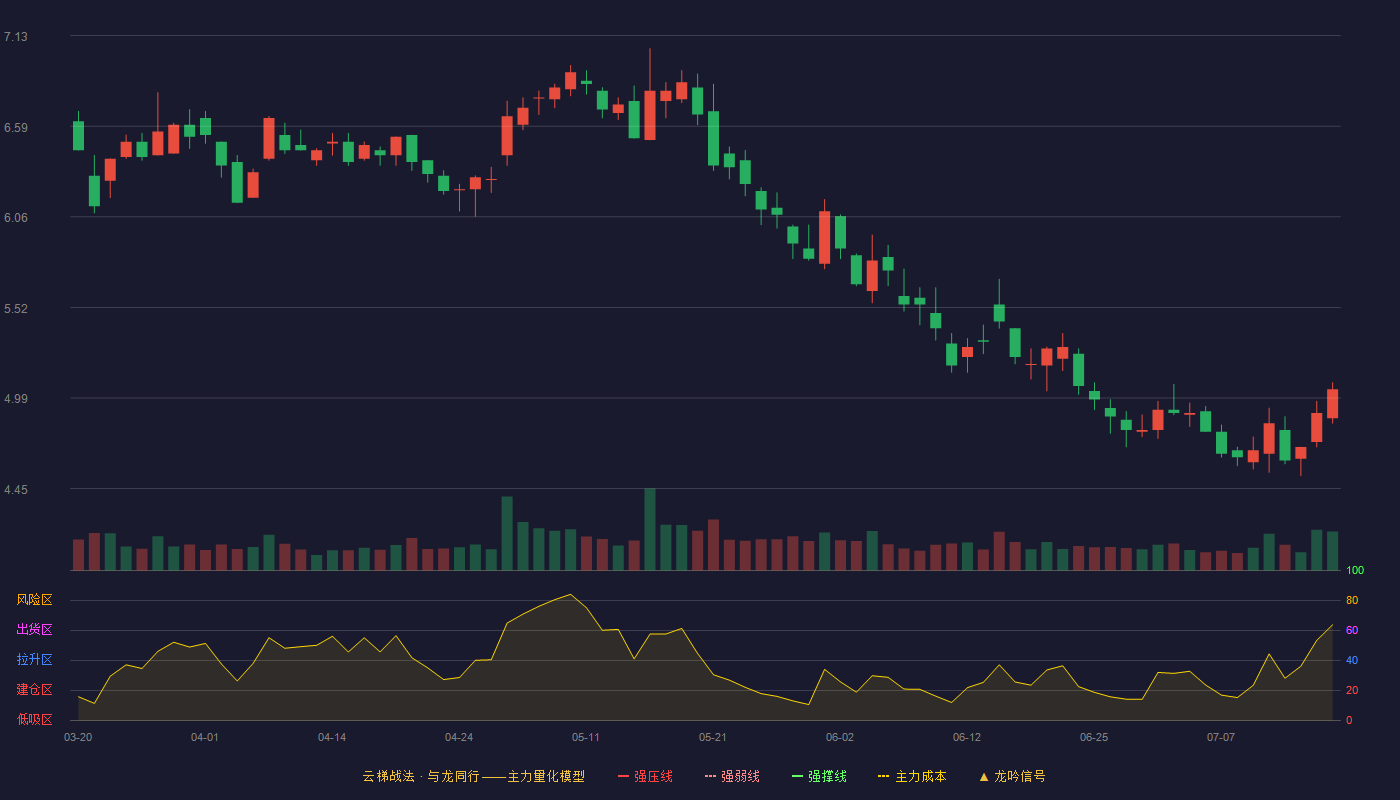Click the last red candlestick on the right

coord(1332,404)
